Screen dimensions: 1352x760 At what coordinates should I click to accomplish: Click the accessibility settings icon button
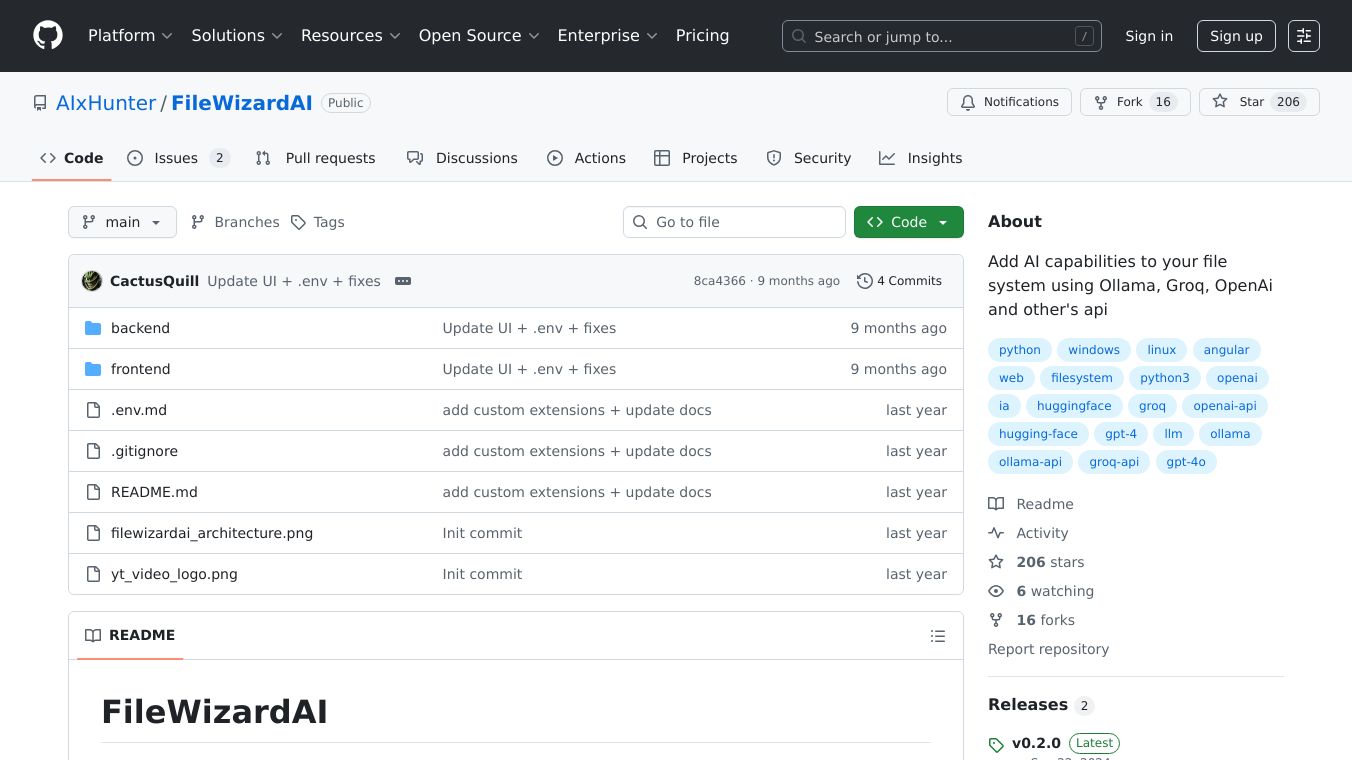tap(1303, 36)
